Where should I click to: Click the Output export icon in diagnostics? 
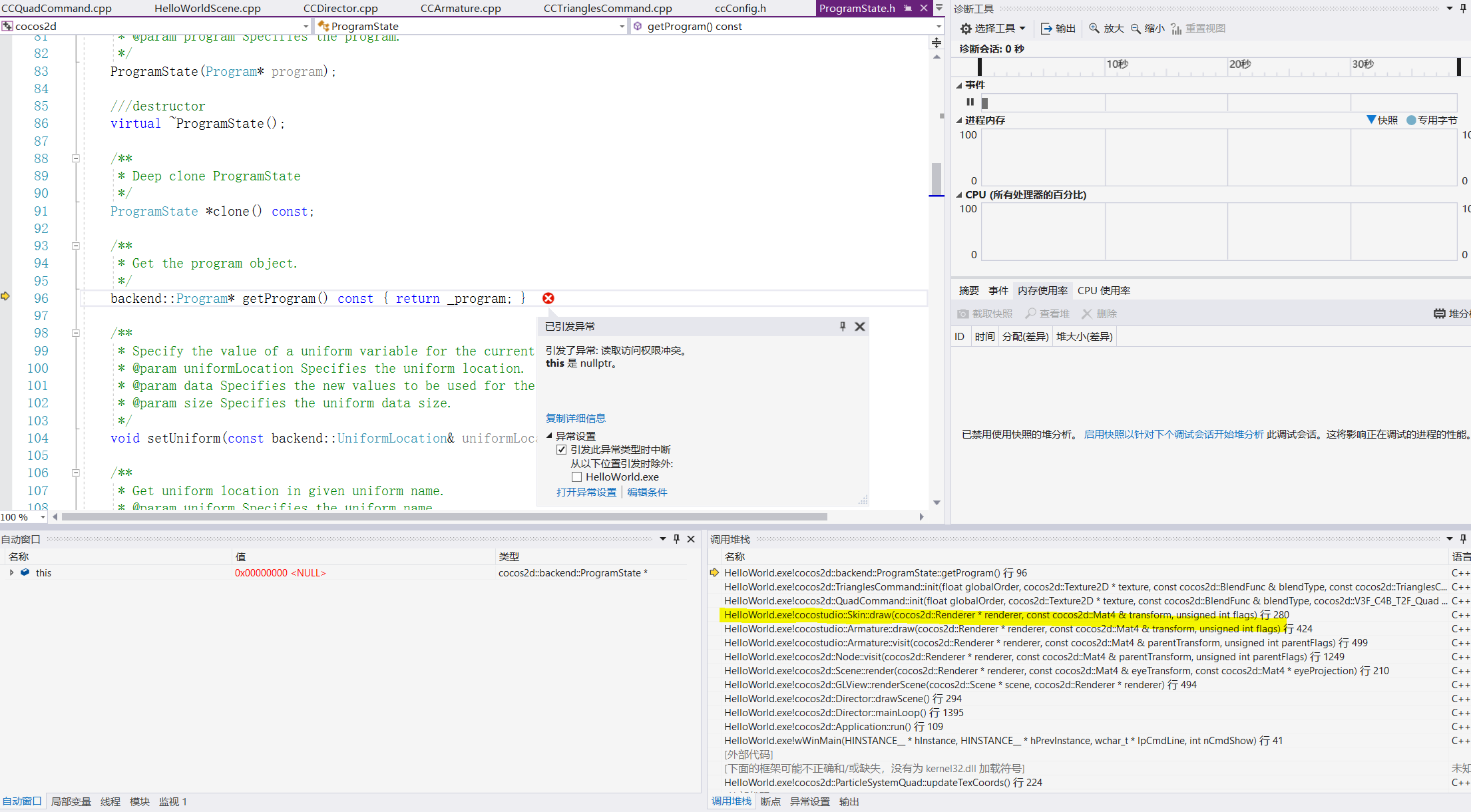click(x=1046, y=28)
